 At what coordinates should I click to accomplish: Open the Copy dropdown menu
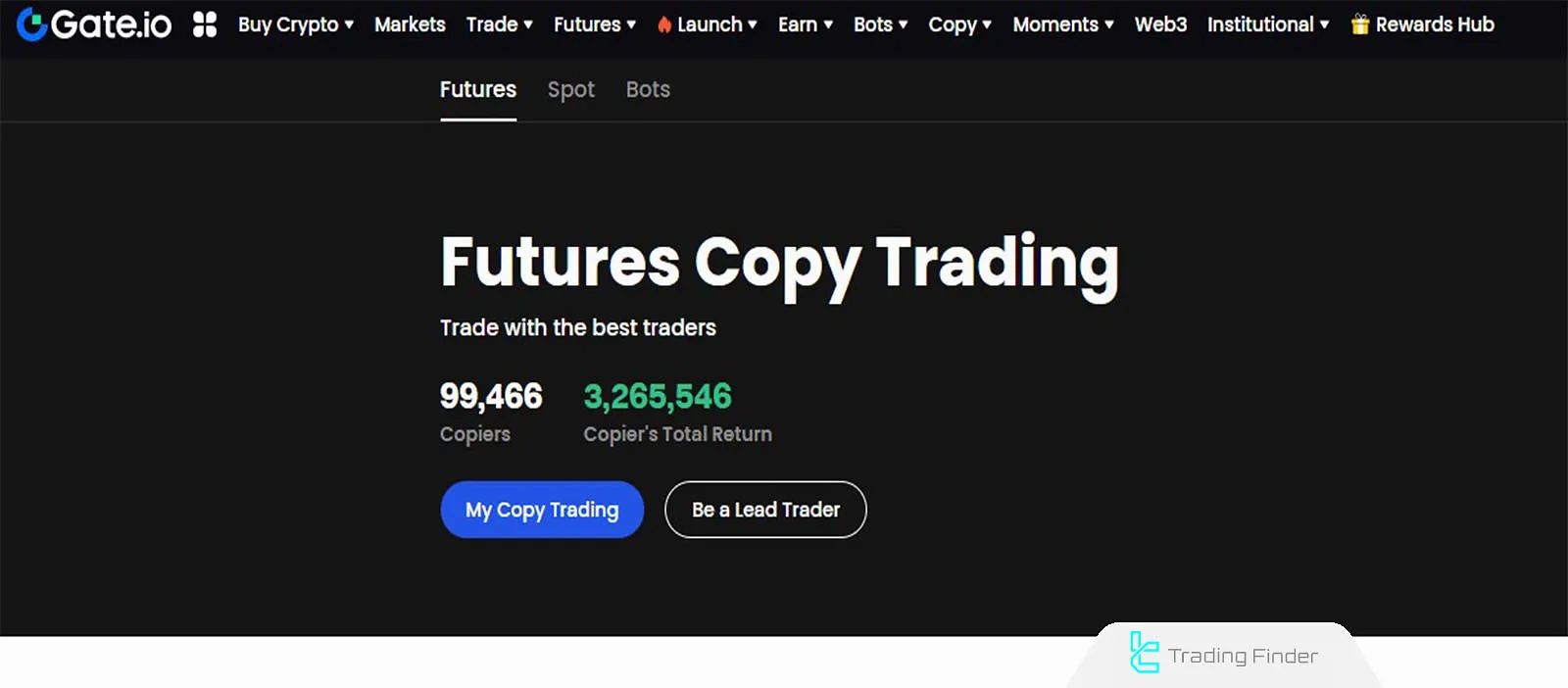point(954,24)
